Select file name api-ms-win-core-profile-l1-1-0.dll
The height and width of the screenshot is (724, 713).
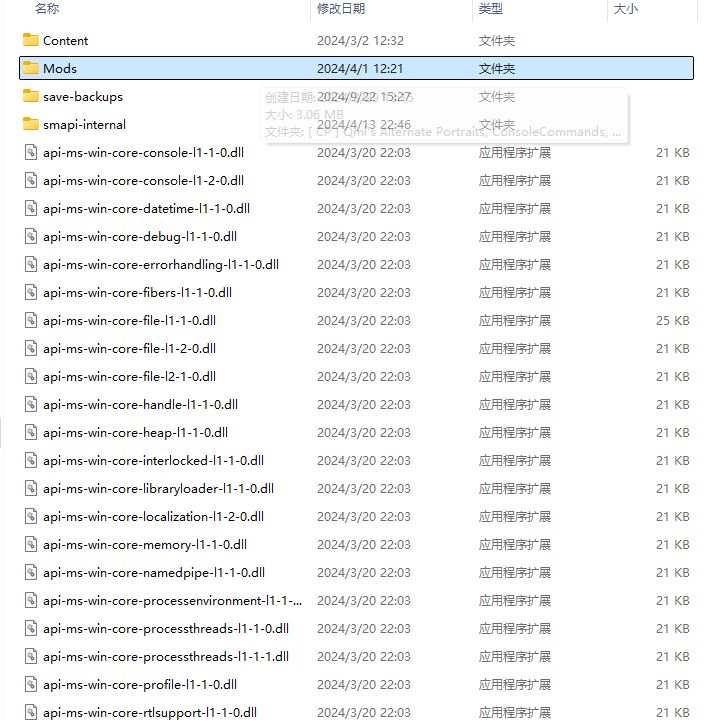pyautogui.click(x=140, y=685)
